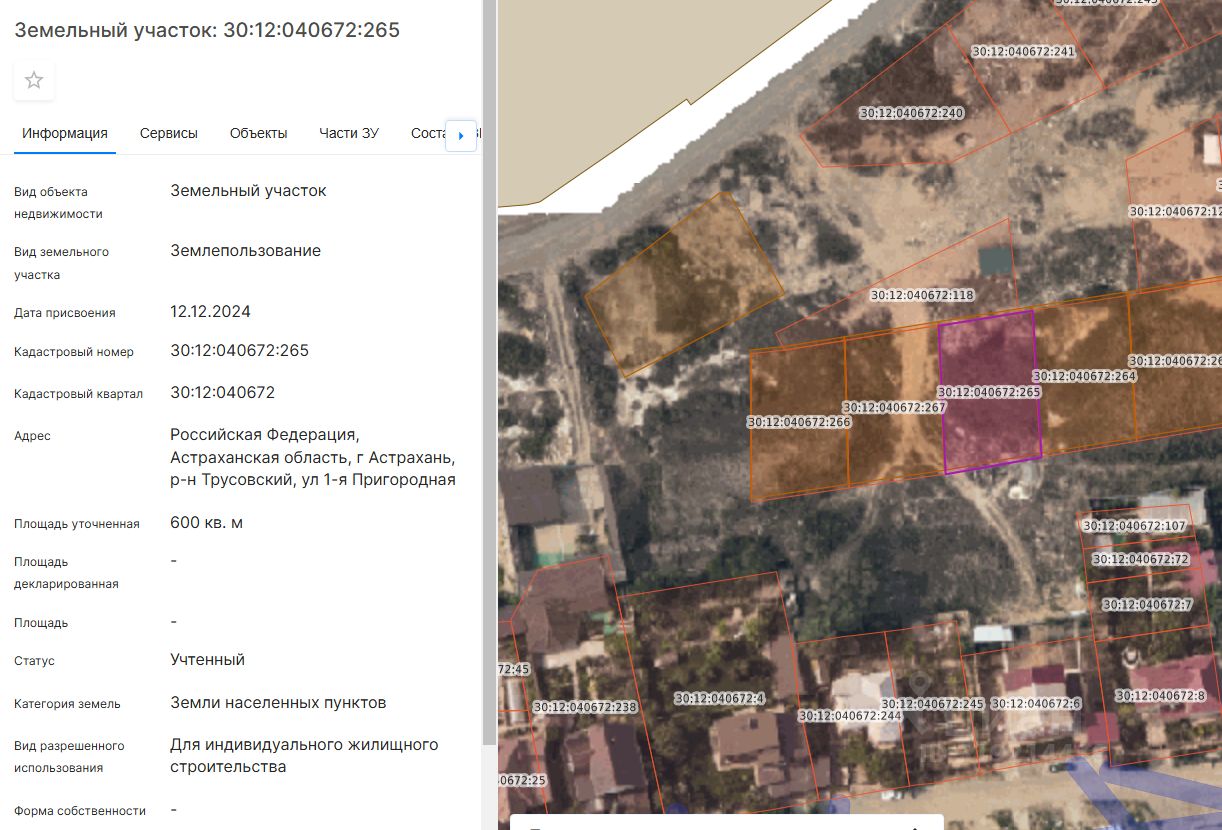Image resolution: width=1222 pixels, height=830 pixels.
Task: Select map parcel label 30:12:040672:8
Action: [1161, 695]
